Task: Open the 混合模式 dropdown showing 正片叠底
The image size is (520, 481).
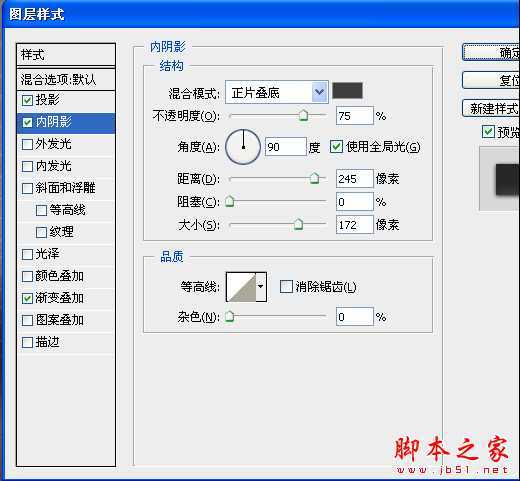Action: 277,92
